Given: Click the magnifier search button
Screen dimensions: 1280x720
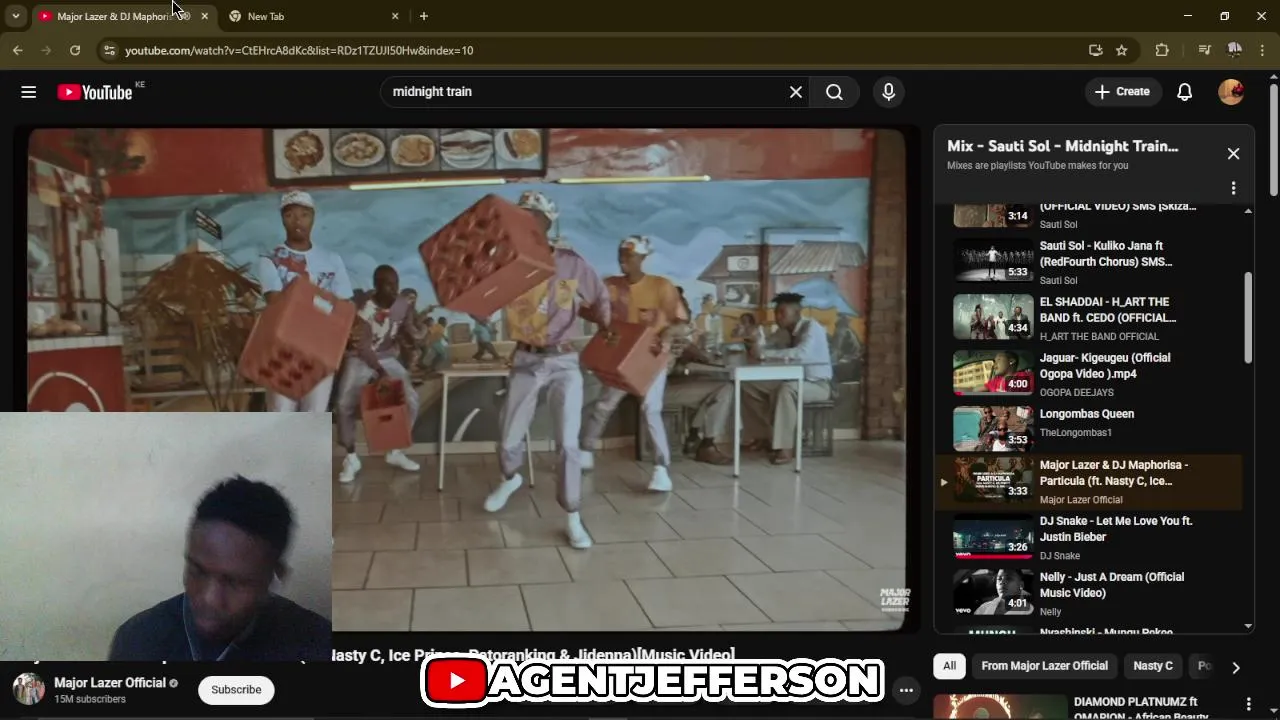Looking at the screenshot, I should [834, 92].
